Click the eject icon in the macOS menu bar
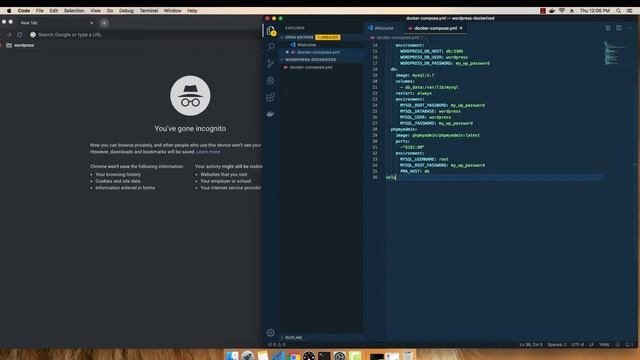640x360 pixels. pos(572,11)
